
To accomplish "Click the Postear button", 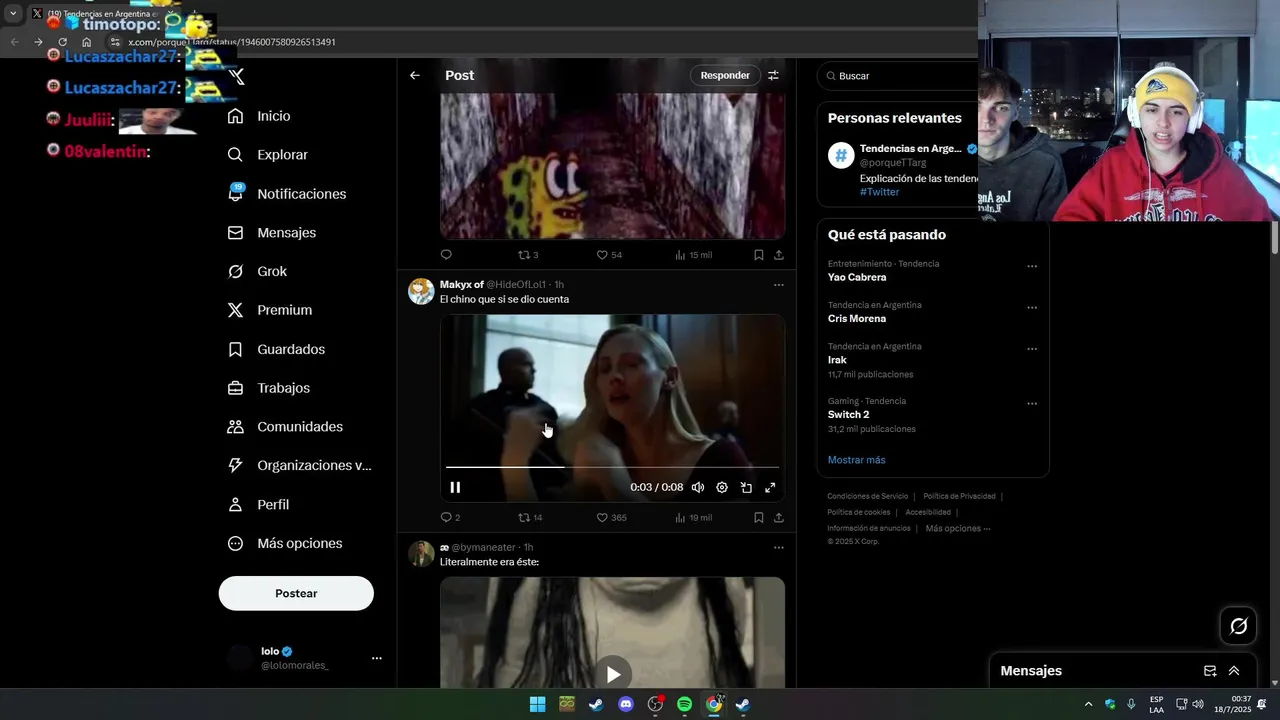I will 296,593.
